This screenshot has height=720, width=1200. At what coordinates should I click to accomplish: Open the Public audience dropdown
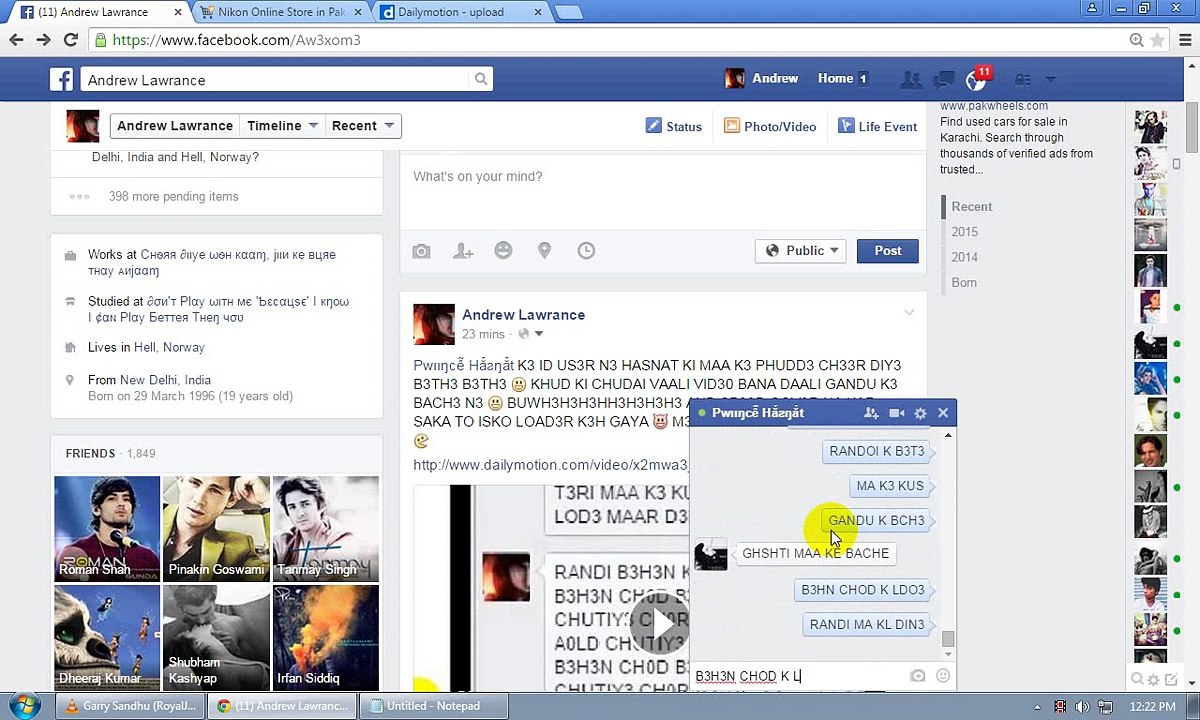tap(802, 251)
